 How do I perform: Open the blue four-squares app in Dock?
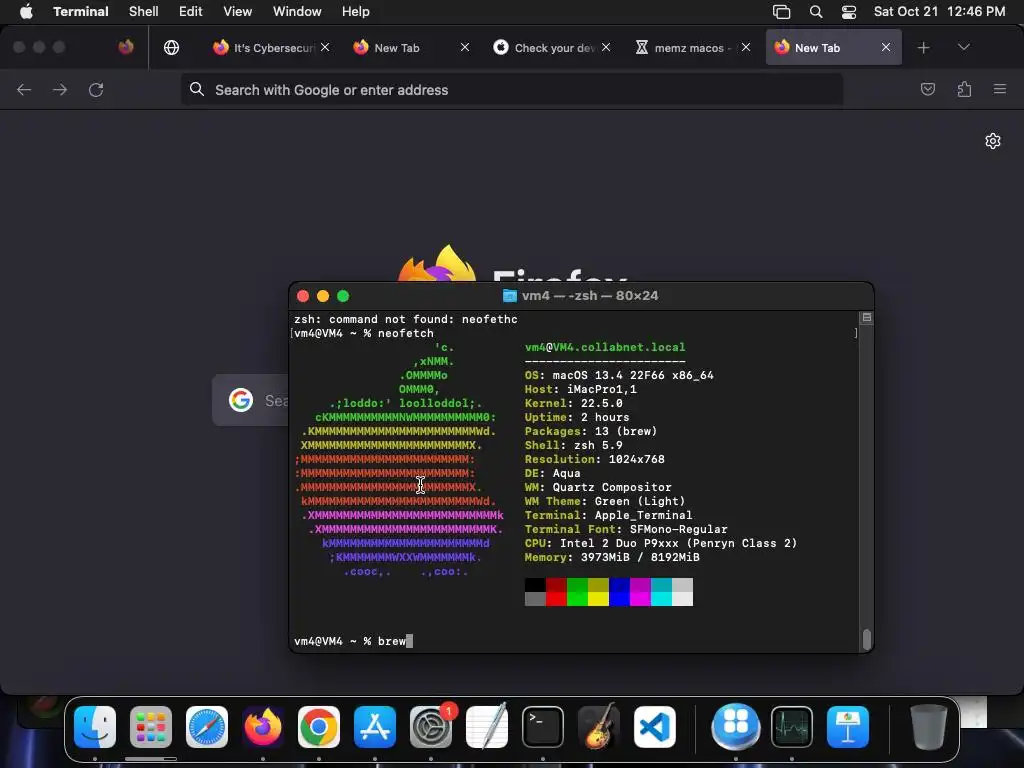coord(736,727)
